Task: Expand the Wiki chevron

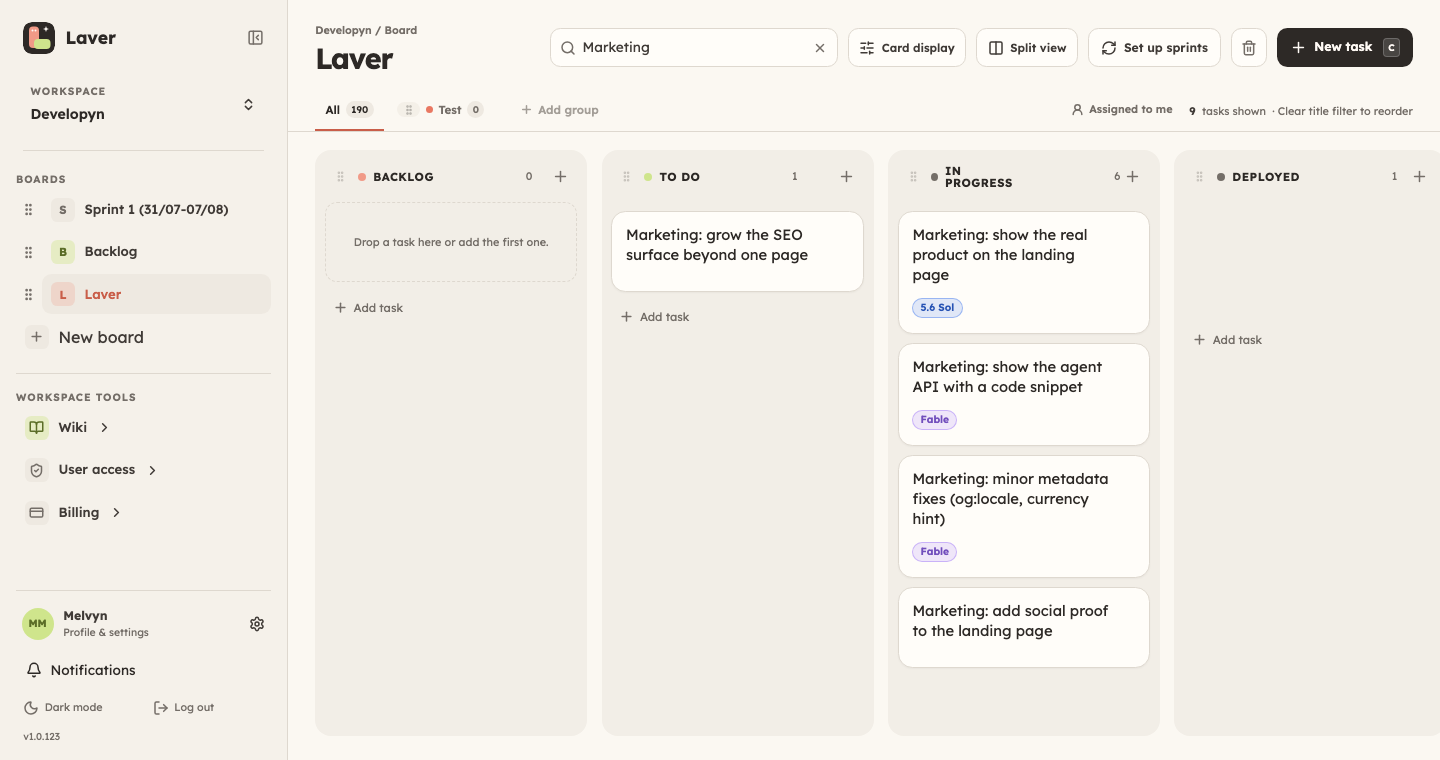Action: (x=104, y=427)
